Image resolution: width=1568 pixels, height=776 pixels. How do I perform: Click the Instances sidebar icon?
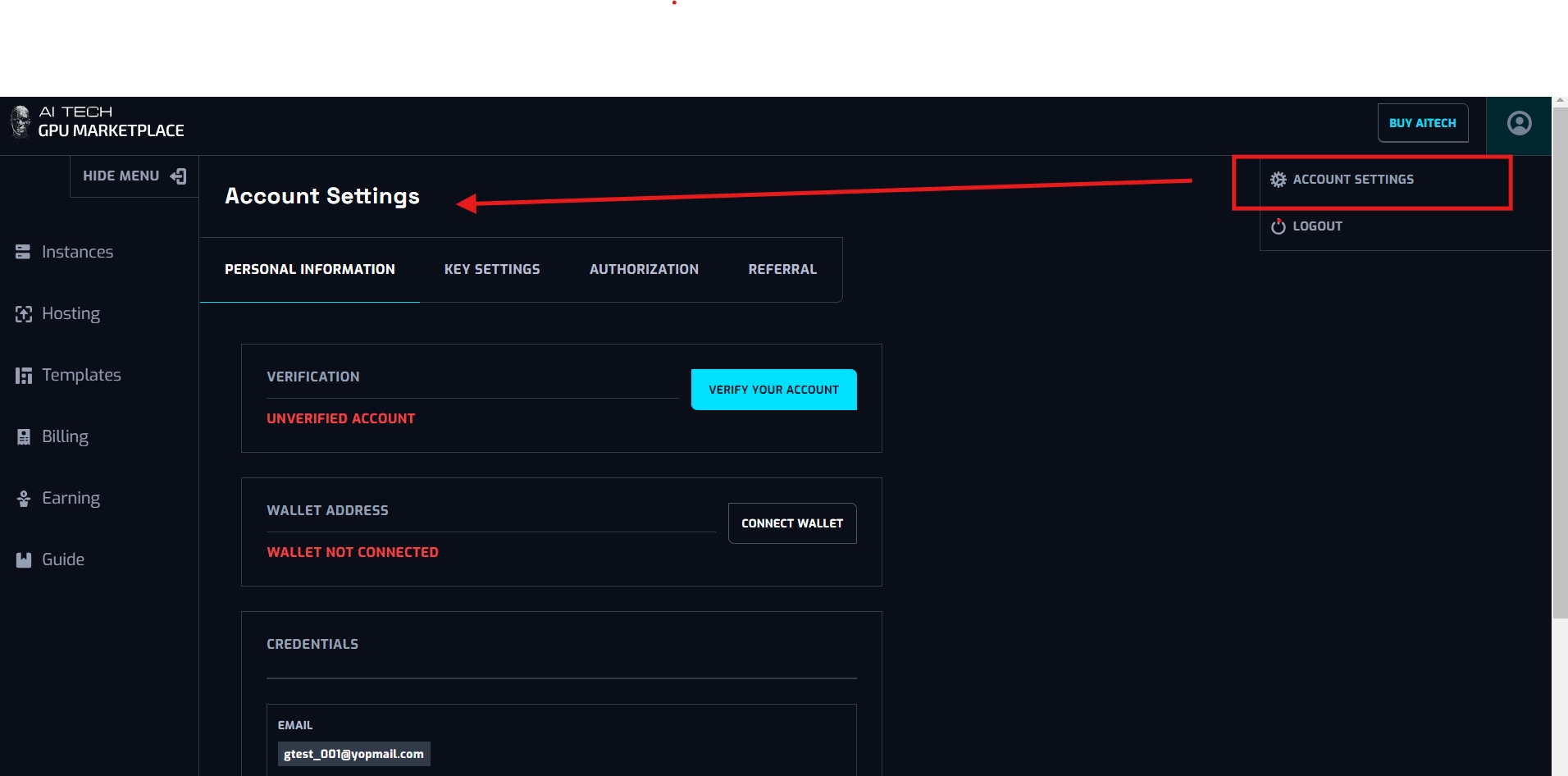coord(23,252)
